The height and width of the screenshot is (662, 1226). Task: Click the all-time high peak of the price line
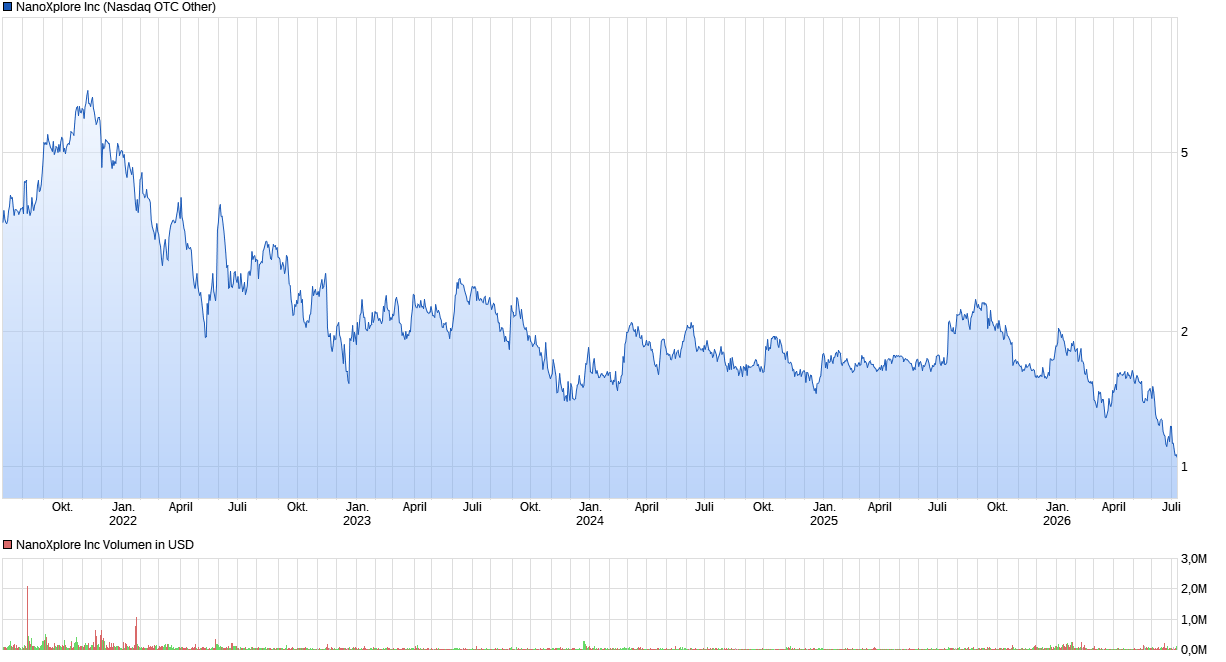[88, 92]
